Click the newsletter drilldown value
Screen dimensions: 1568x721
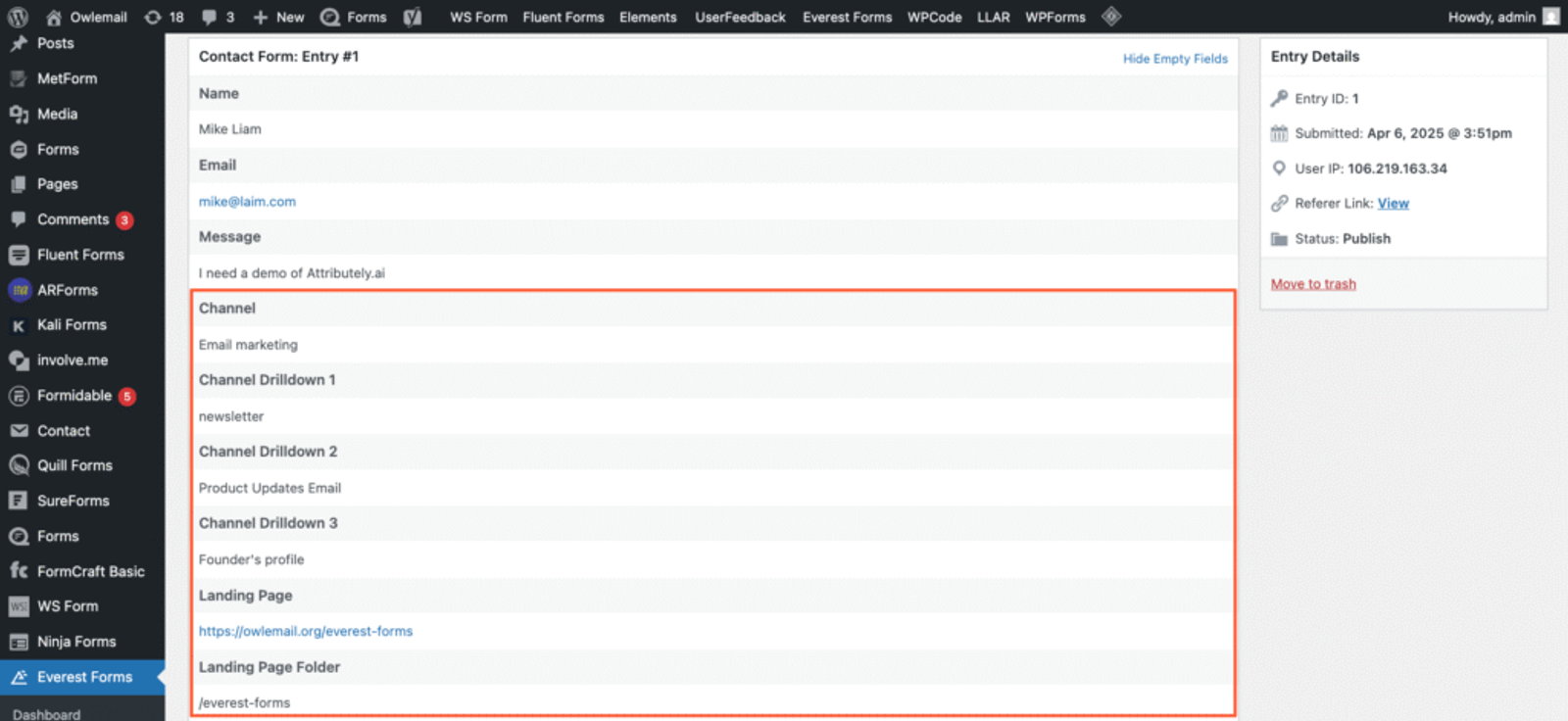tap(231, 416)
